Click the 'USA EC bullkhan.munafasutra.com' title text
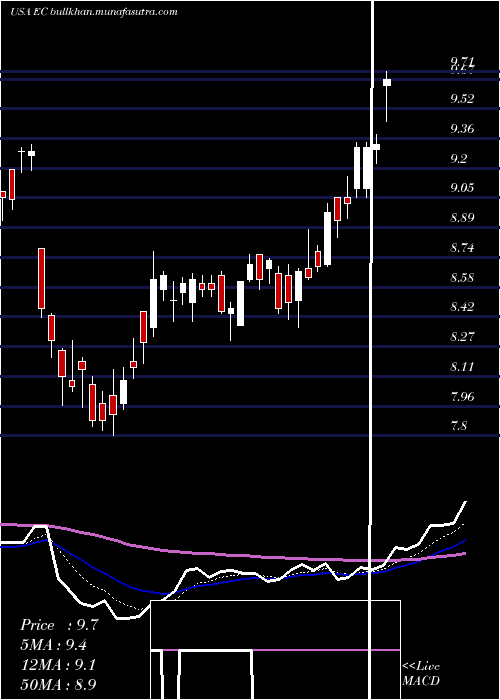The width and height of the screenshot is (500, 700). (x=94, y=12)
